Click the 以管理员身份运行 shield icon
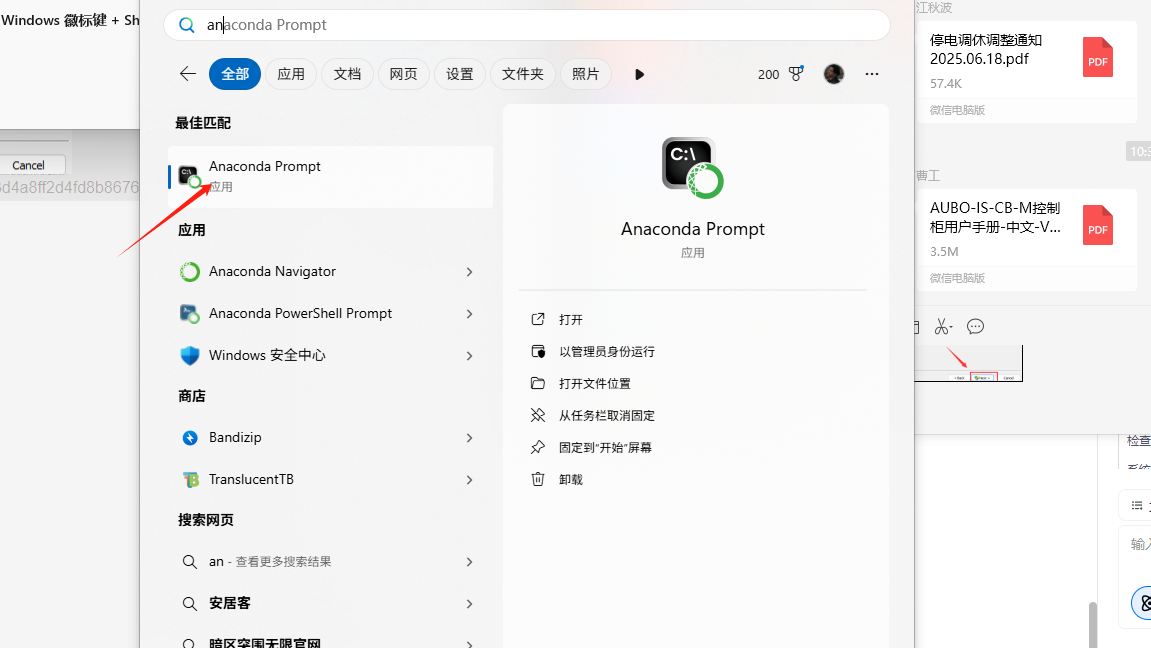This screenshot has width=1151, height=648. [x=538, y=352]
